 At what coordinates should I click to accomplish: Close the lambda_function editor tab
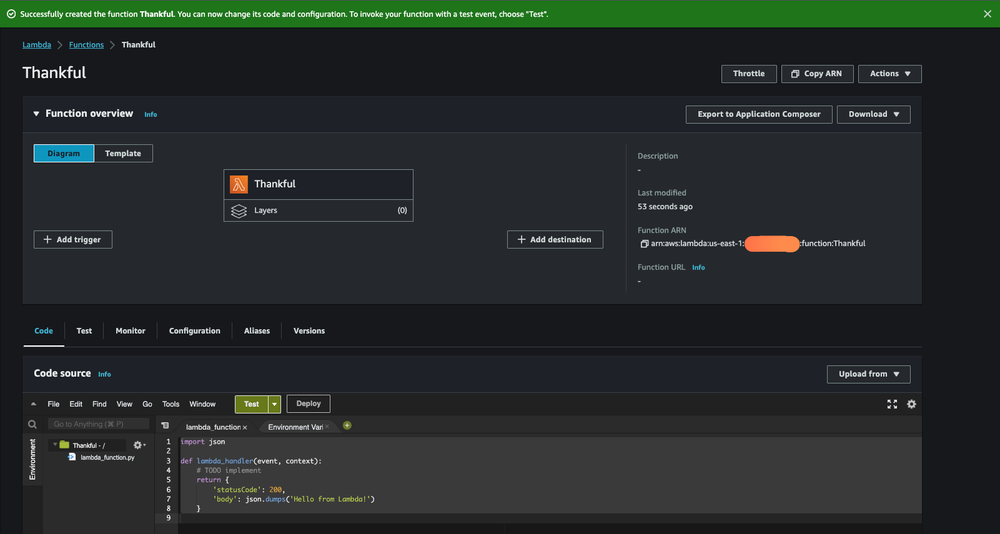pos(245,427)
